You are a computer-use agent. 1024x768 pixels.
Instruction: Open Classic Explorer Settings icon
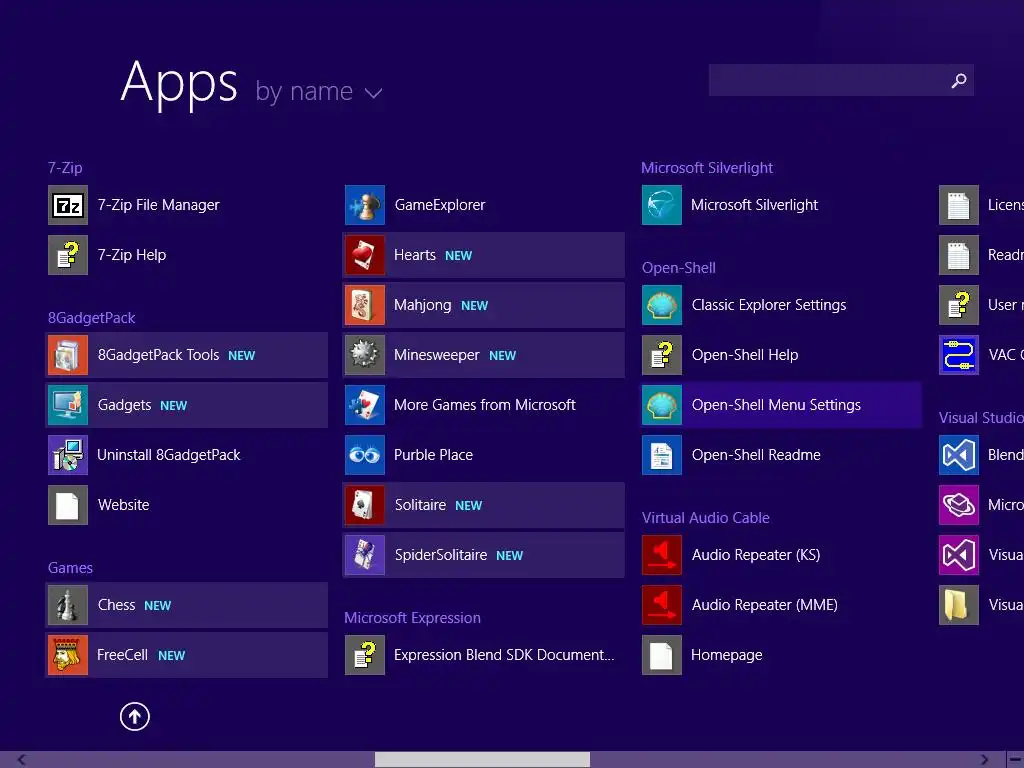click(662, 305)
